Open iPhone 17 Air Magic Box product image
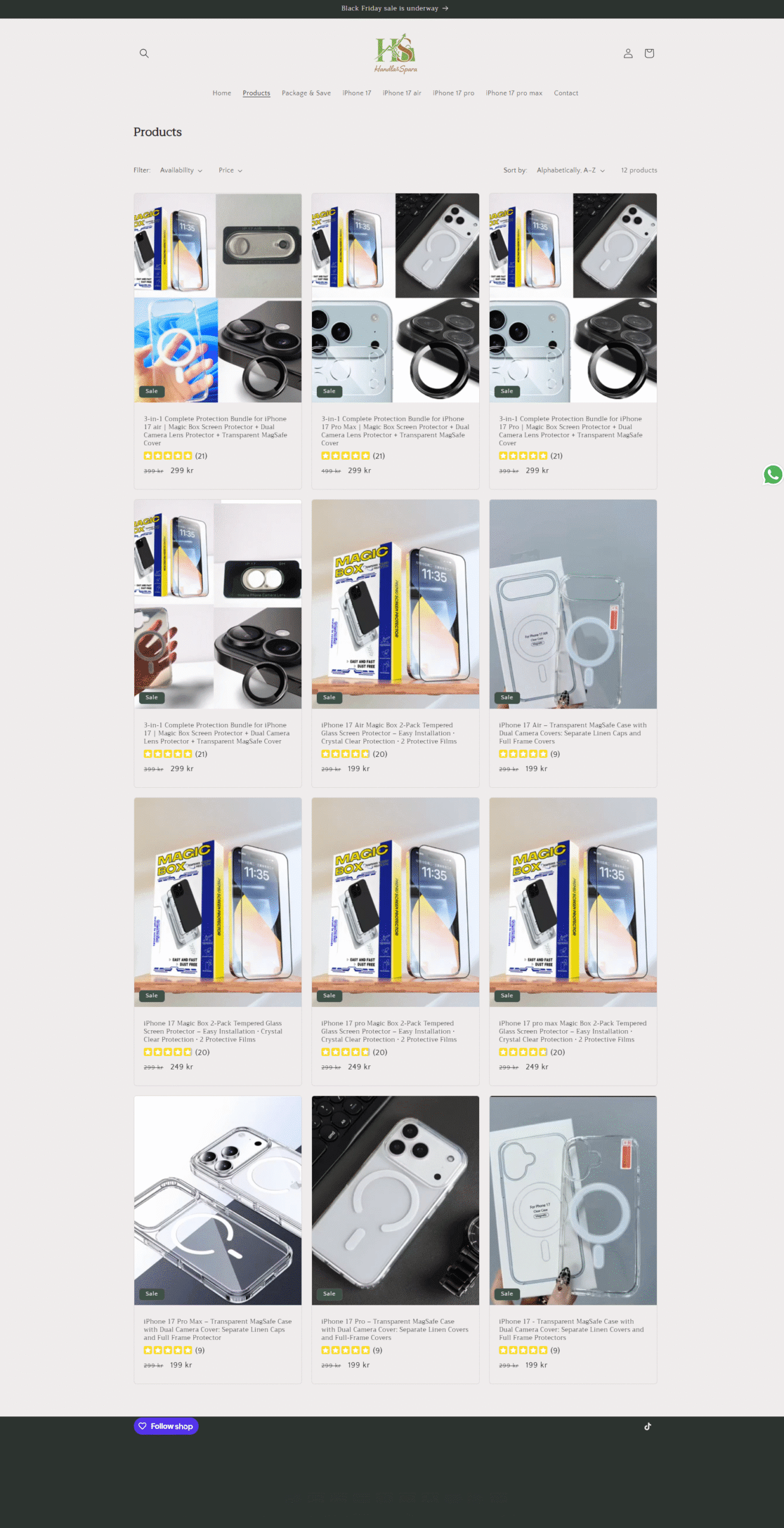This screenshot has width=784, height=1528. (395, 604)
